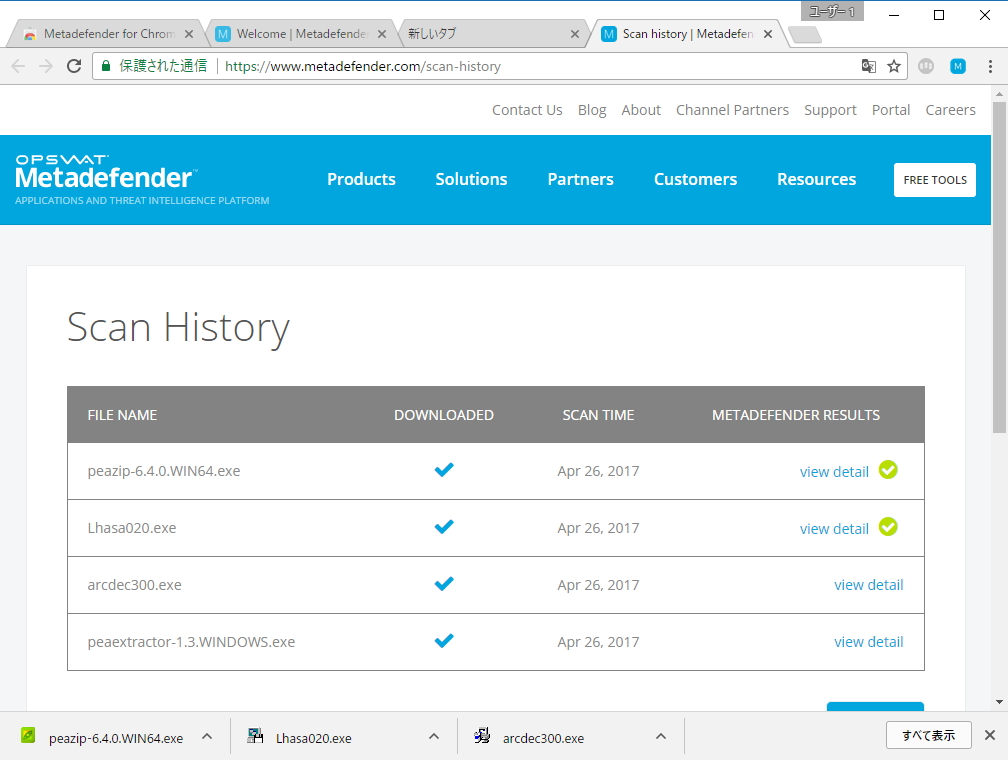This screenshot has height=760, width=1008.
Task: Open the Contact Us link
Action: click(x=527, y=110)
